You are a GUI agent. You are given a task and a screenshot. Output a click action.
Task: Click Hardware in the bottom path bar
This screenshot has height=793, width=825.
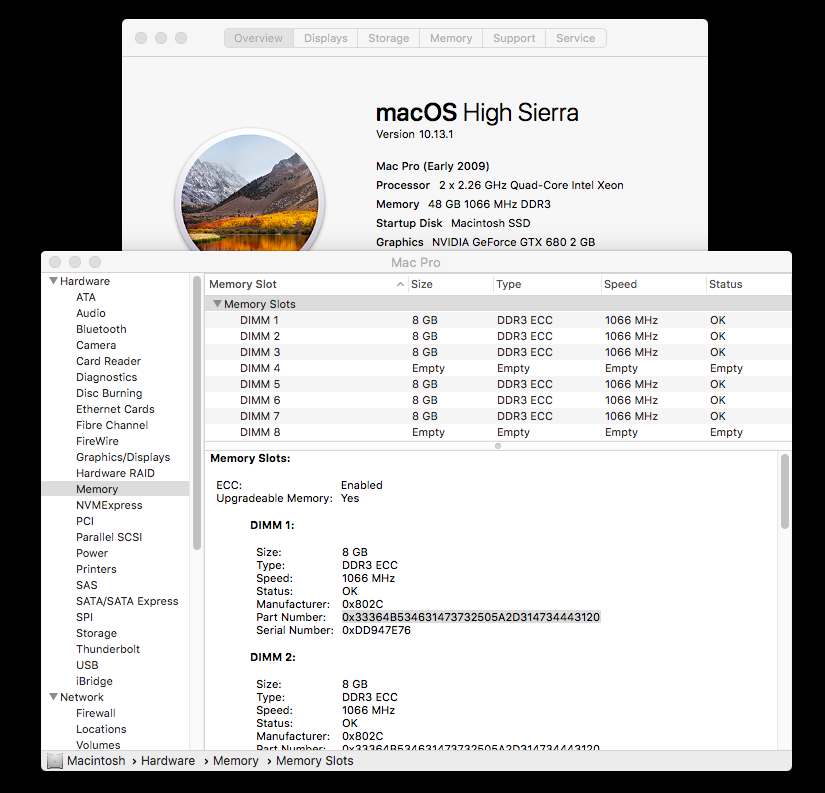pos(168,761)
